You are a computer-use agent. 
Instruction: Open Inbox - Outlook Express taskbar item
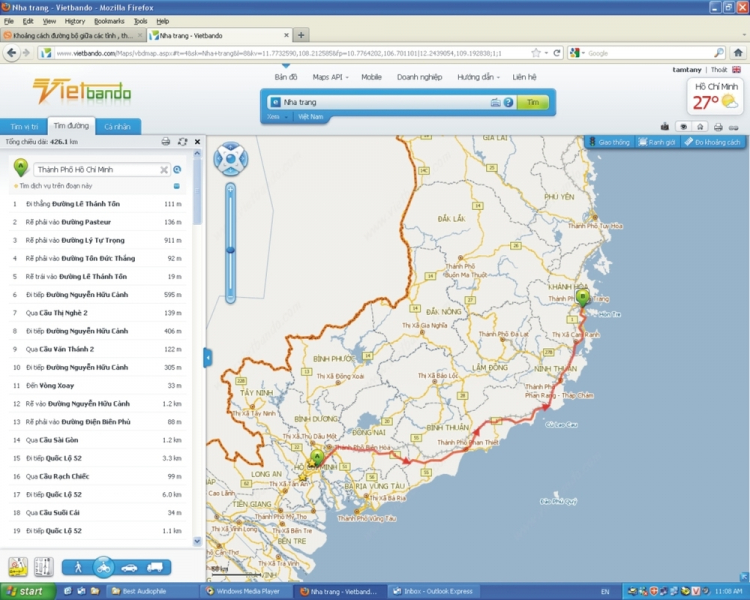435,591
